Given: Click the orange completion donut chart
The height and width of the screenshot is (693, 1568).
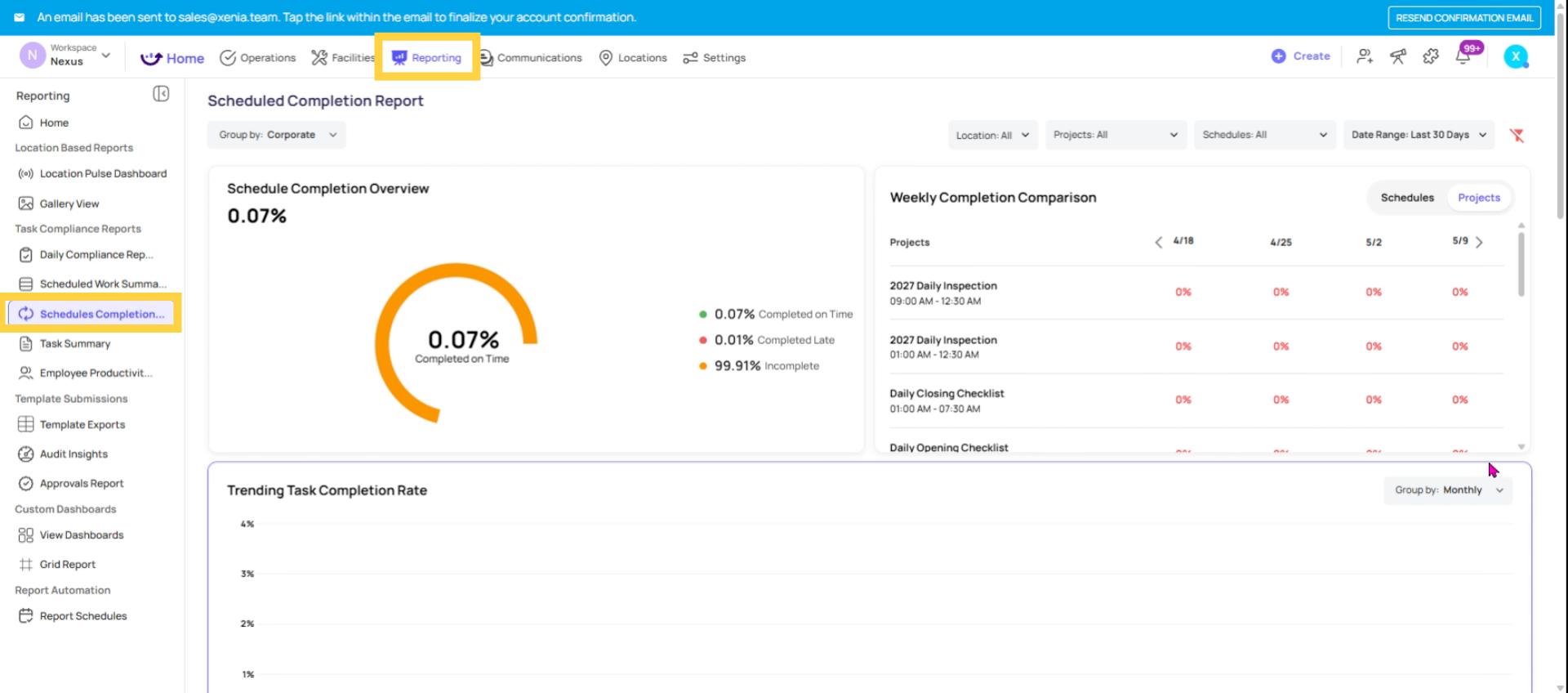Looking at the screenshot, I should click(456, 343).
